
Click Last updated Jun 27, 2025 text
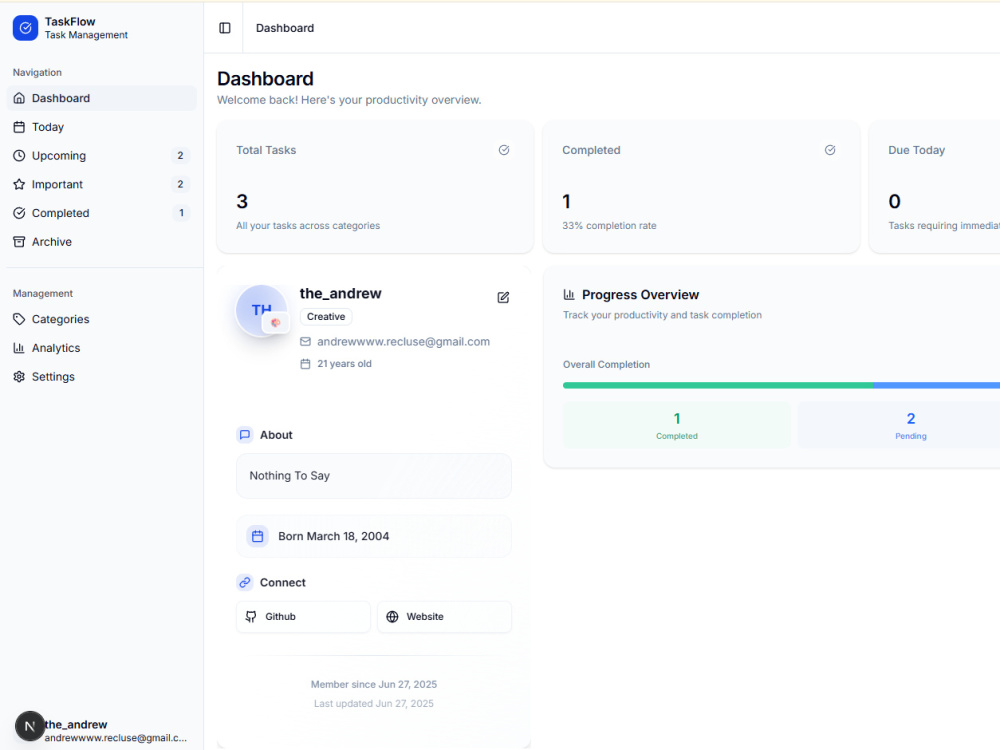[374, 703]
